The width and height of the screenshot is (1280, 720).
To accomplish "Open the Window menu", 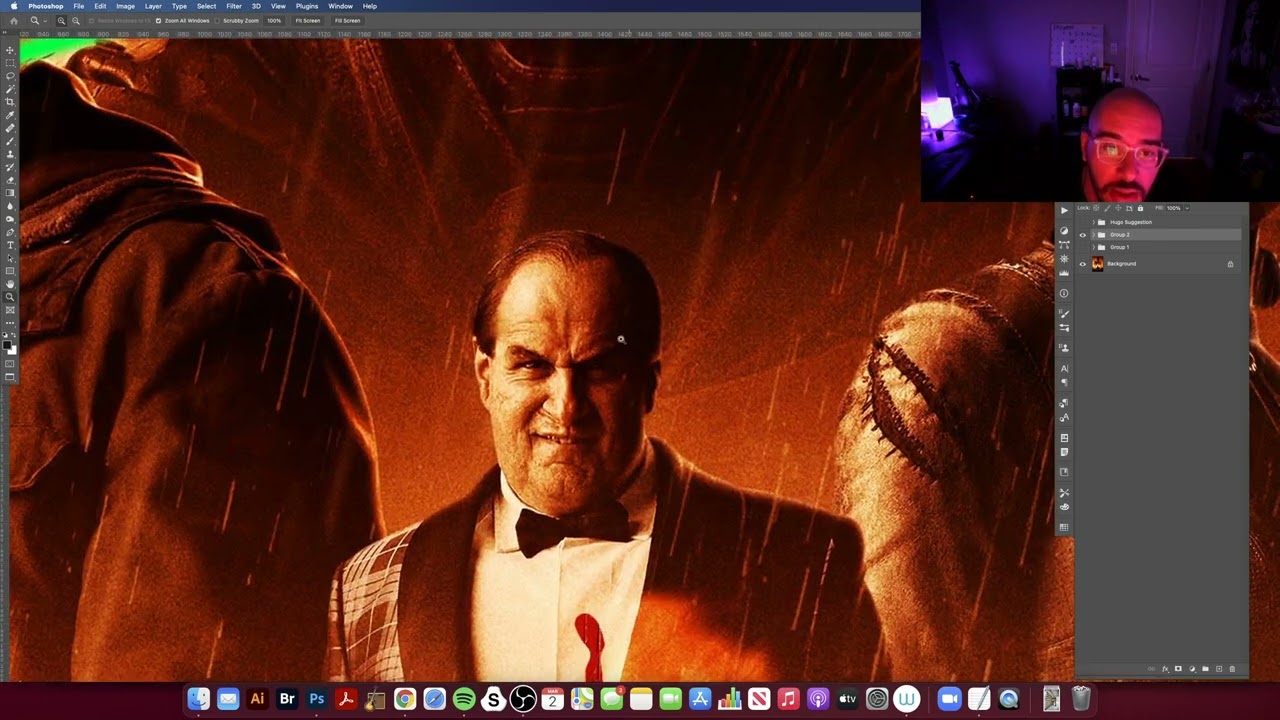I will 340,6.
